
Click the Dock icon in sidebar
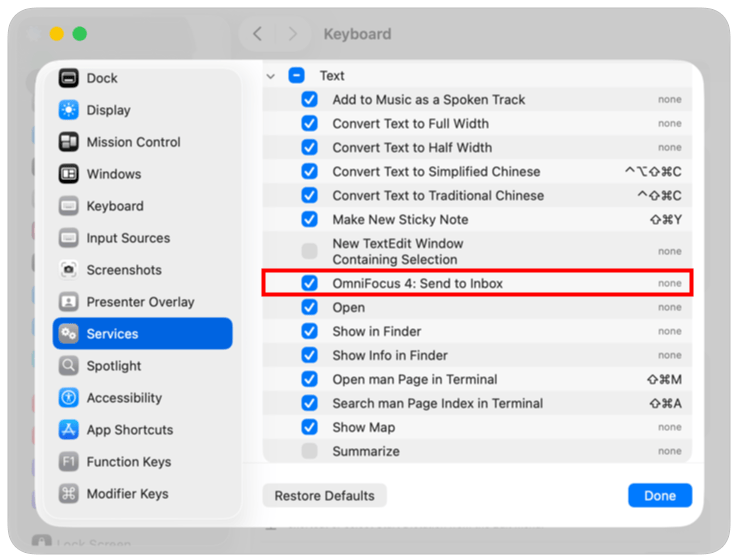[x=68, y=78]
